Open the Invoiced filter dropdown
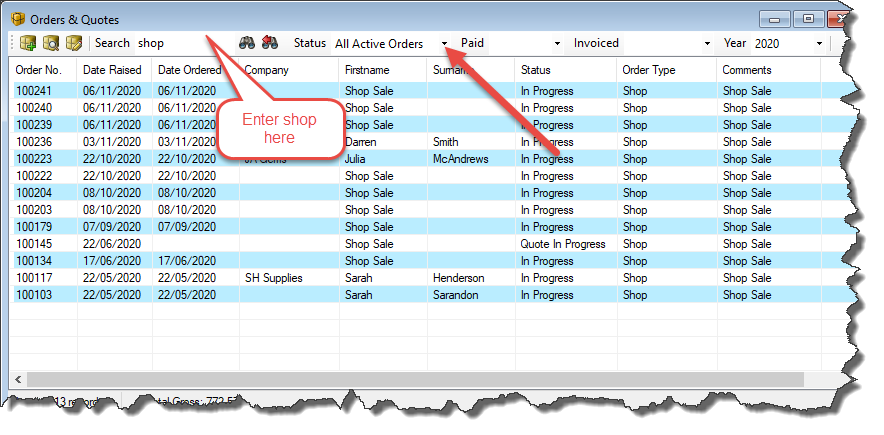 pyautogui.click(x=707, y=44)
